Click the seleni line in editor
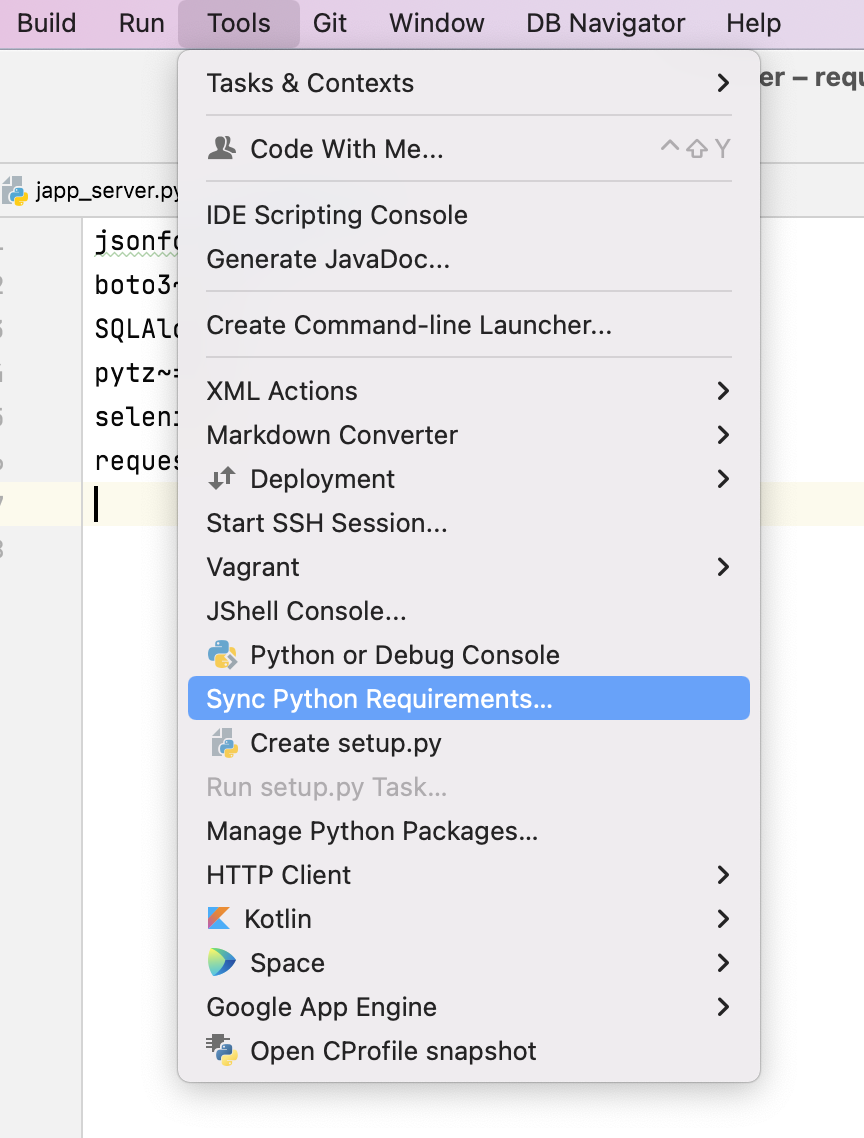 click(136, 417)
